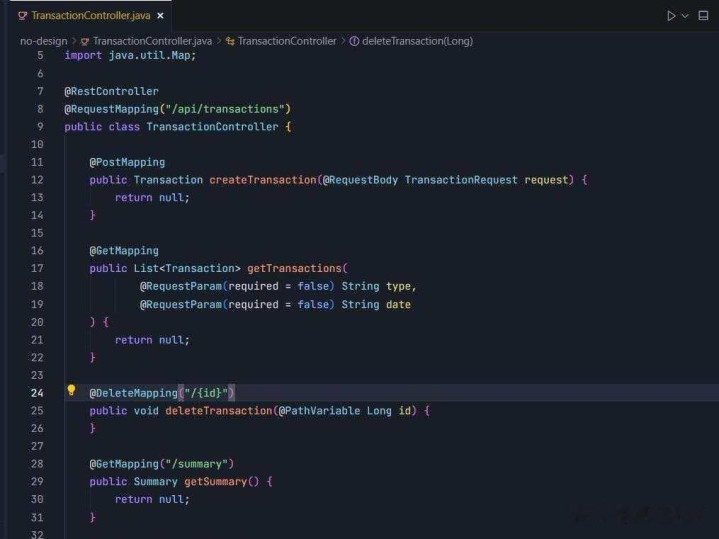Viewport: 719px width, 539px height.
Task: Click the method symbol icon in breadcrumb
Action: click(354, 41)
